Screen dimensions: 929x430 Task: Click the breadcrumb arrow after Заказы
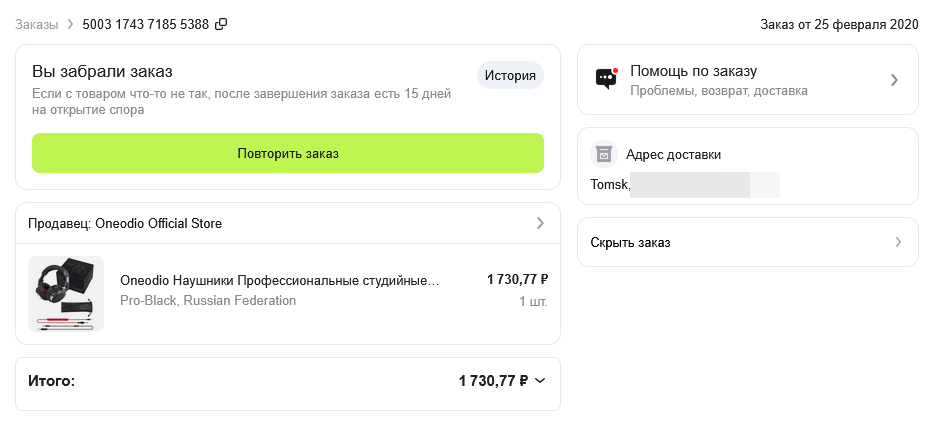[70, 24]
